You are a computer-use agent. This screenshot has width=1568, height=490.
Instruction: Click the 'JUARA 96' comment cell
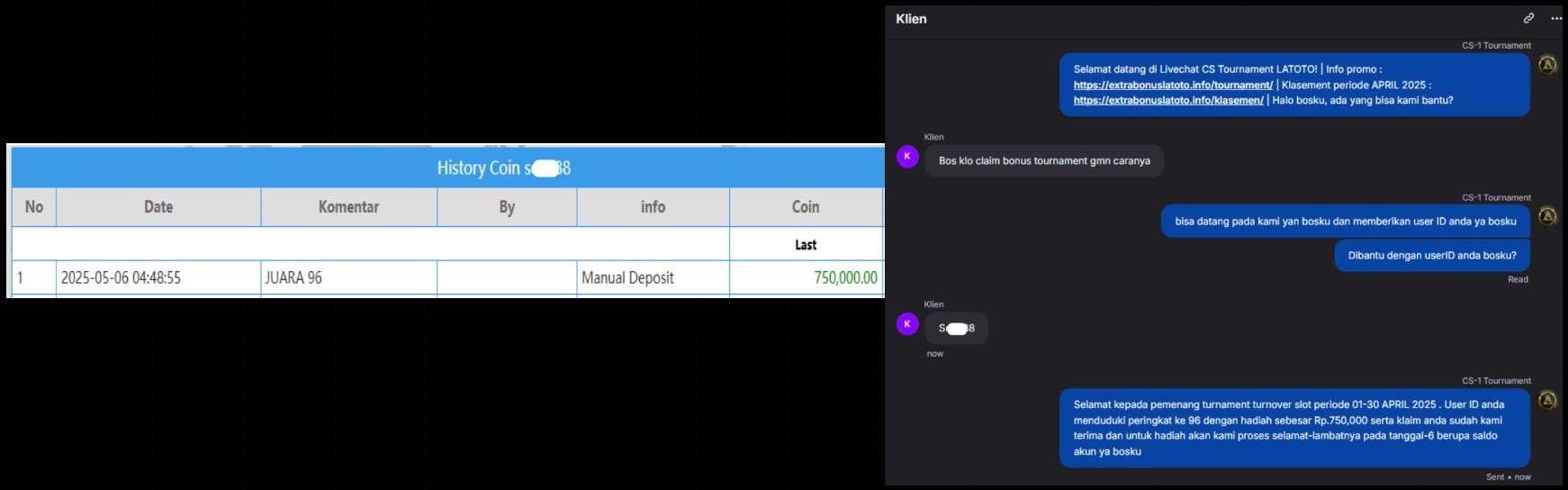tap(349, 277)
